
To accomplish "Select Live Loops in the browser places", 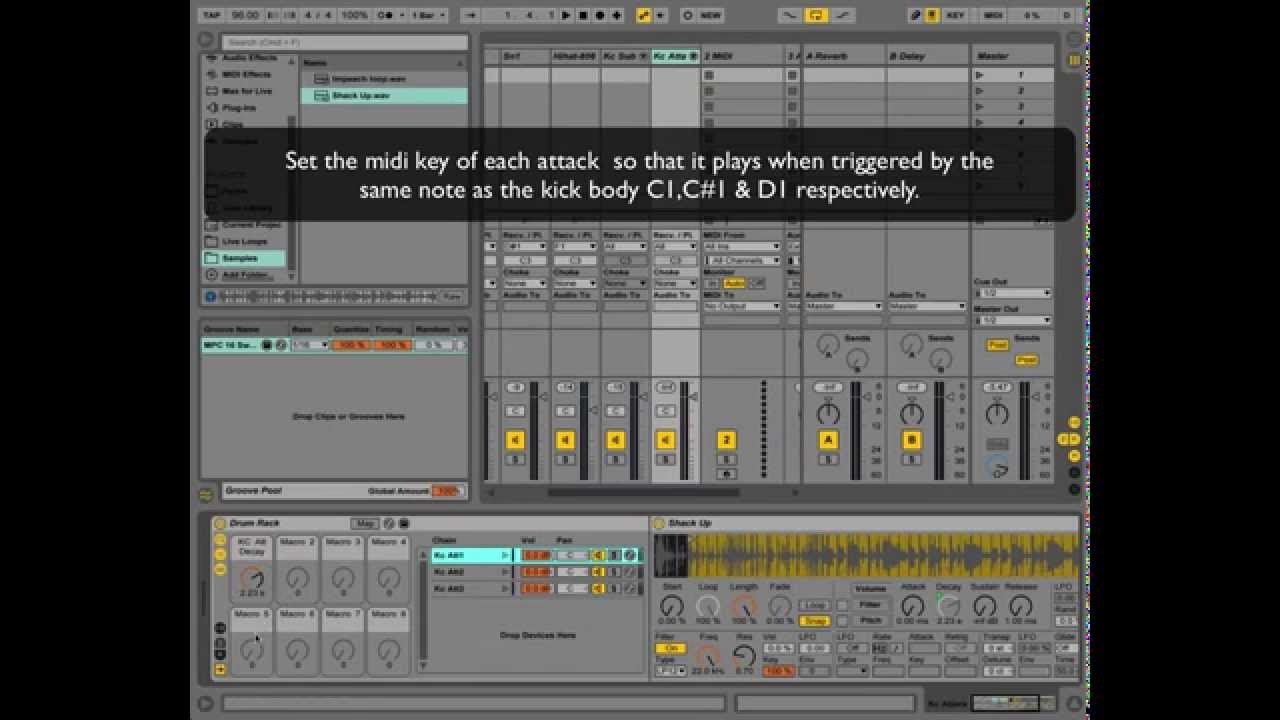I will point(244,241).
